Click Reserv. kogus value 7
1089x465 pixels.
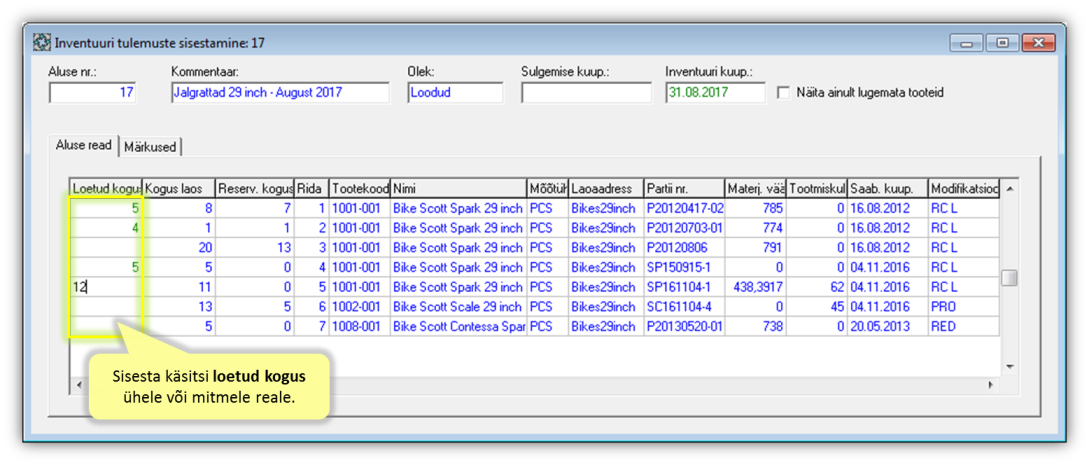coord(255,208)
